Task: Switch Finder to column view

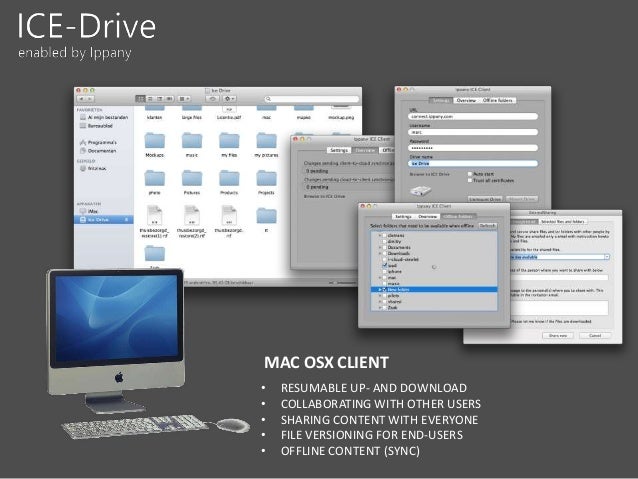Action: click(x=160, y=99)
